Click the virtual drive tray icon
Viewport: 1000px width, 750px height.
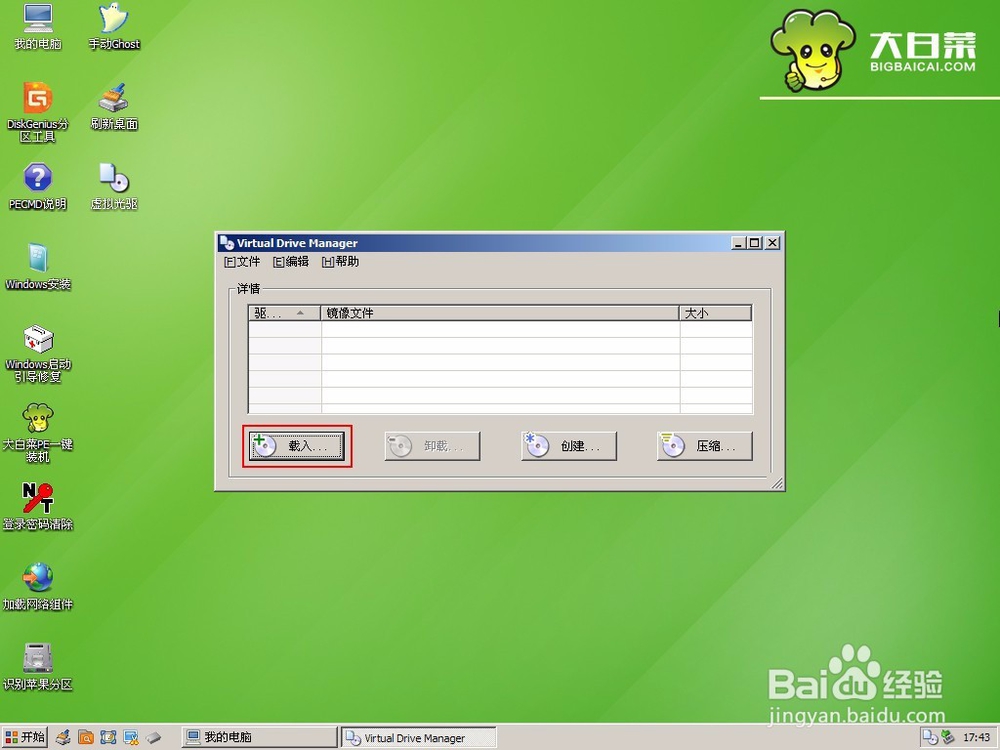pyautogui.click(x=930, y=738)
